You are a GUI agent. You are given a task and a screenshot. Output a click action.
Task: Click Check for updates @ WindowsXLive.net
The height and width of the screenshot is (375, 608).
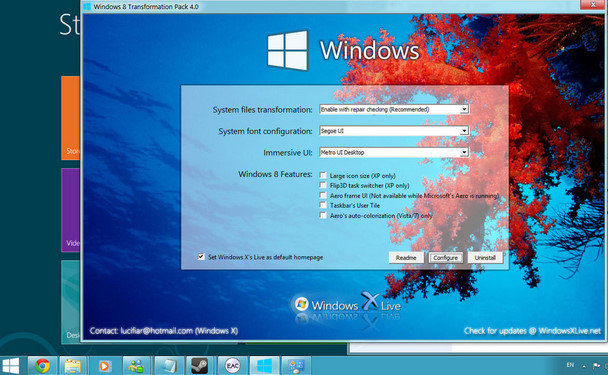point(532,331)
